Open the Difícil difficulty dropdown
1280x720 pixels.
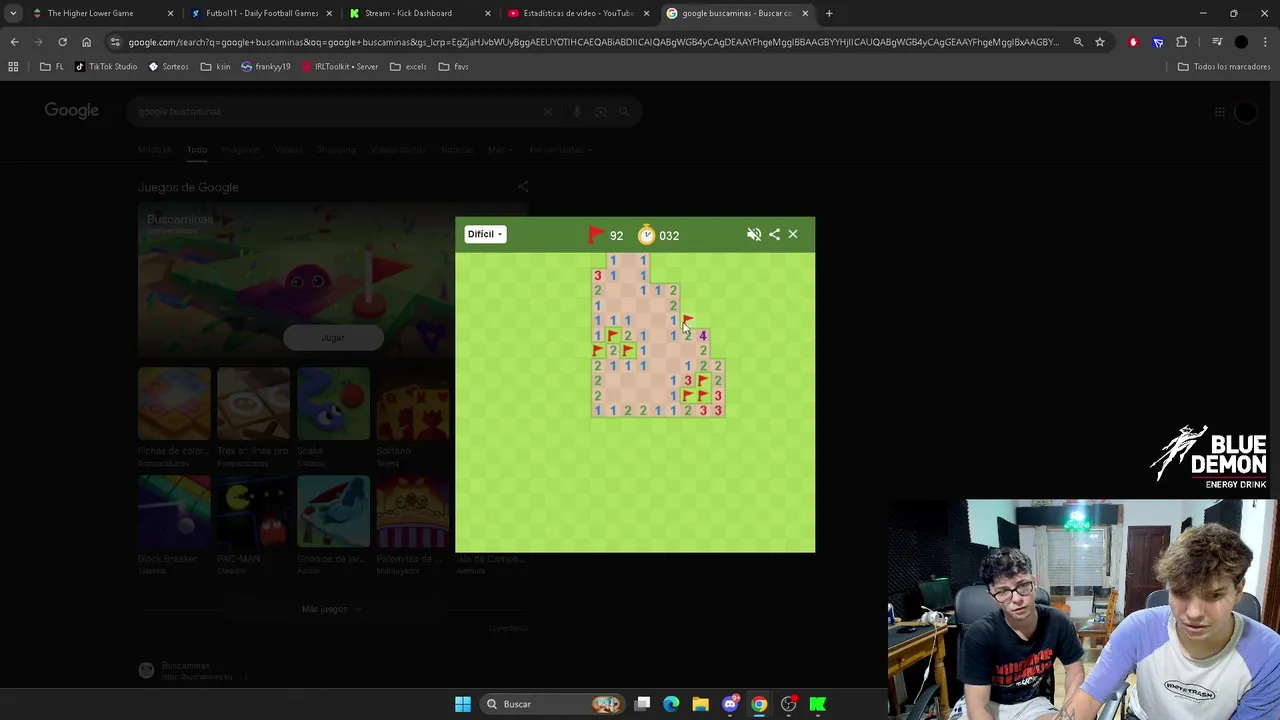485,234
